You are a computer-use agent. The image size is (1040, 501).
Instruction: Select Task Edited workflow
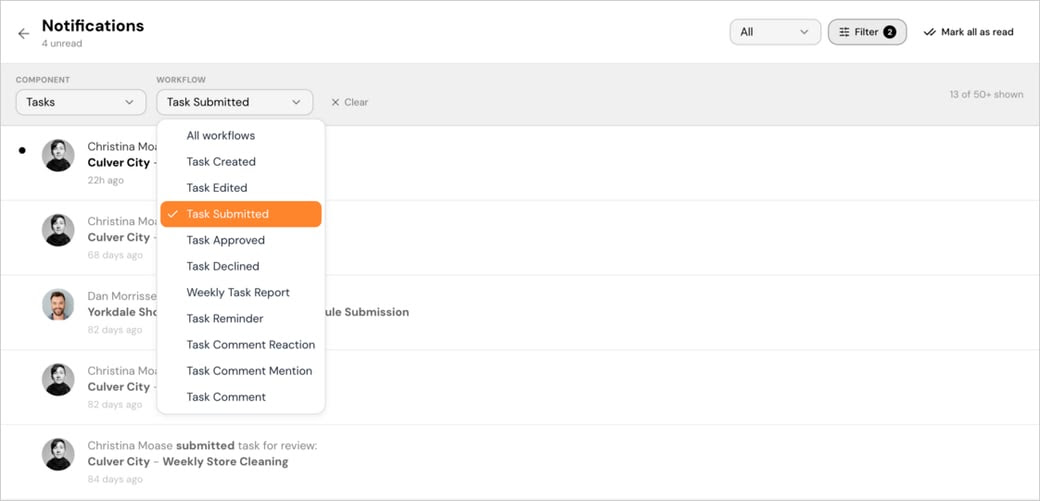241,188
